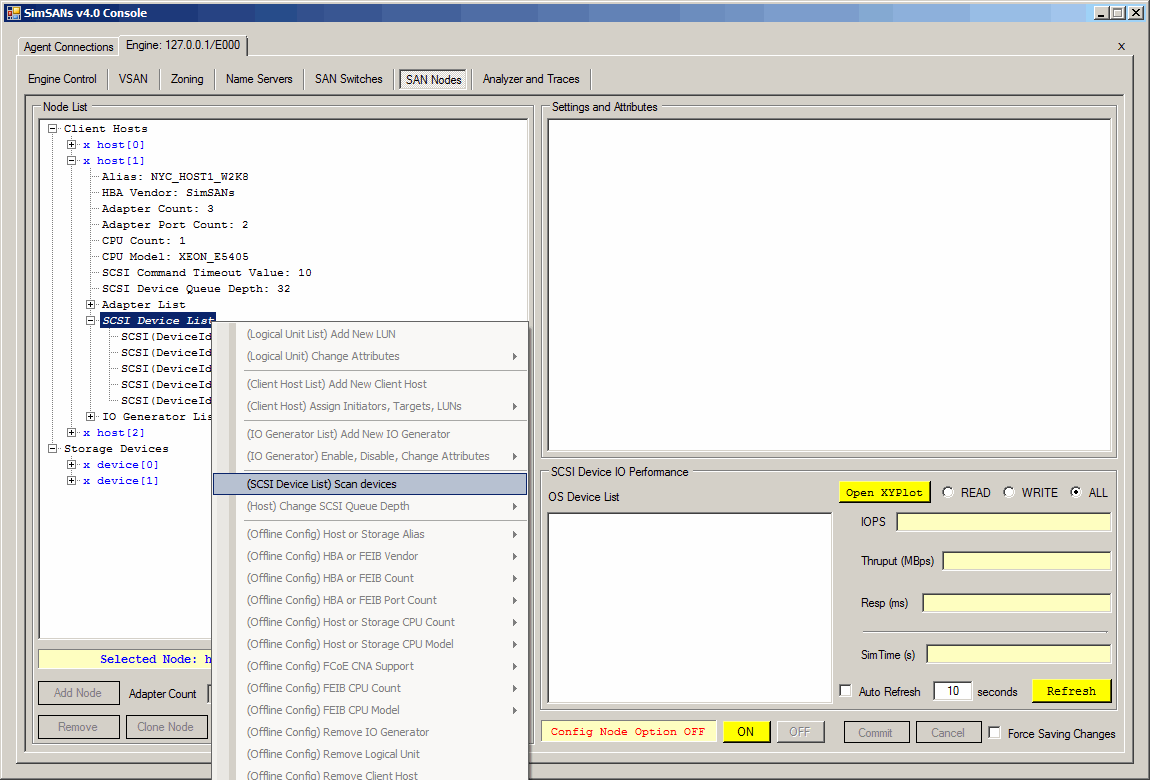Choose Scan devices from context menu
1150x780 pixels.
coord(370,484)
